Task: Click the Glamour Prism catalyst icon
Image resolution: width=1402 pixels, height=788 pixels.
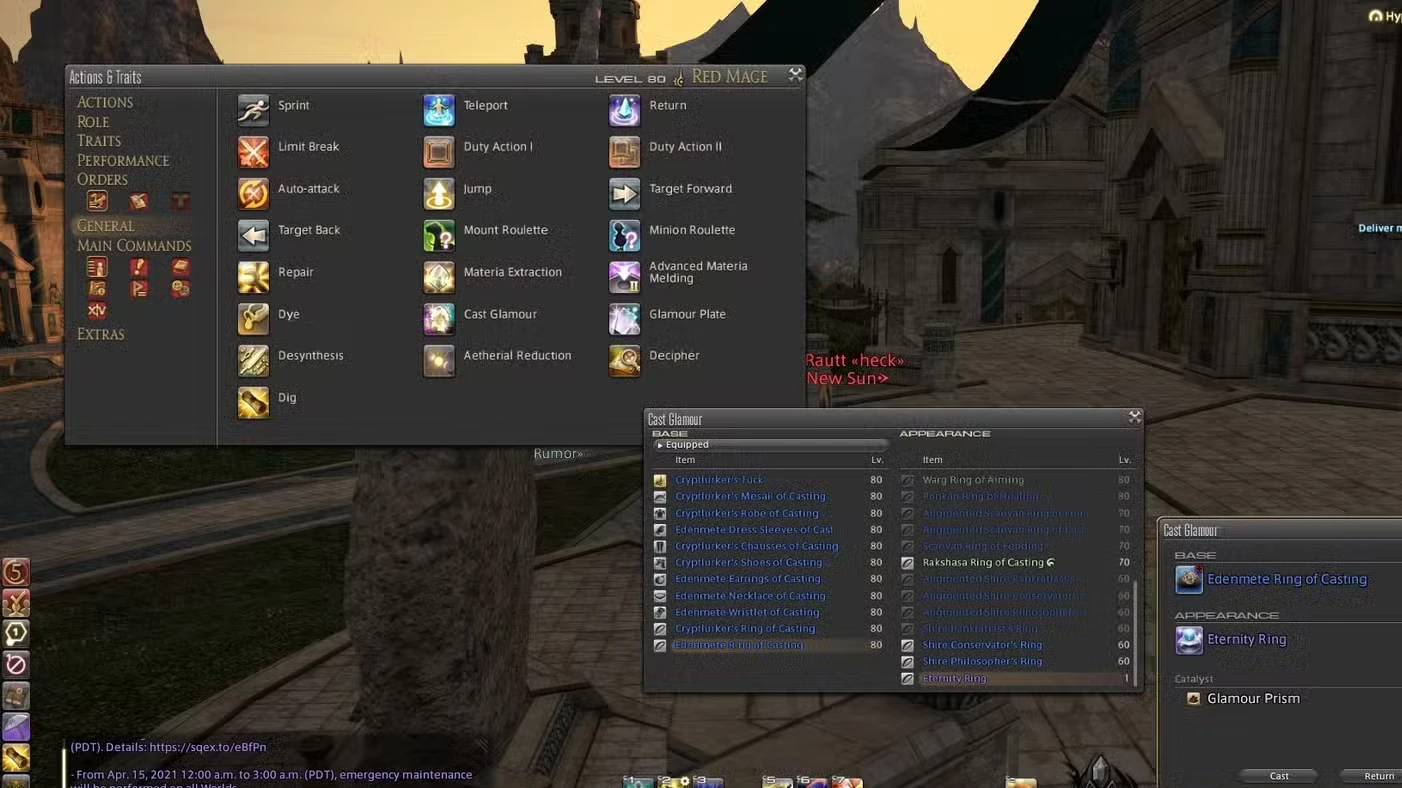Action: click(1193, 699)
